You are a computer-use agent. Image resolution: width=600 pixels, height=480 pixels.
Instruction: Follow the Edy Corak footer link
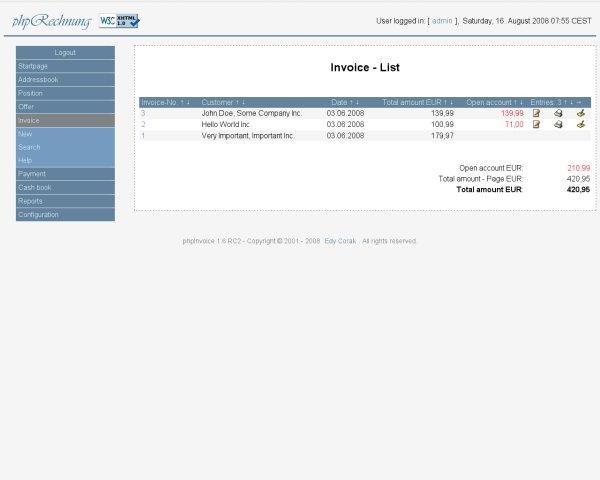tap(339, 241)
